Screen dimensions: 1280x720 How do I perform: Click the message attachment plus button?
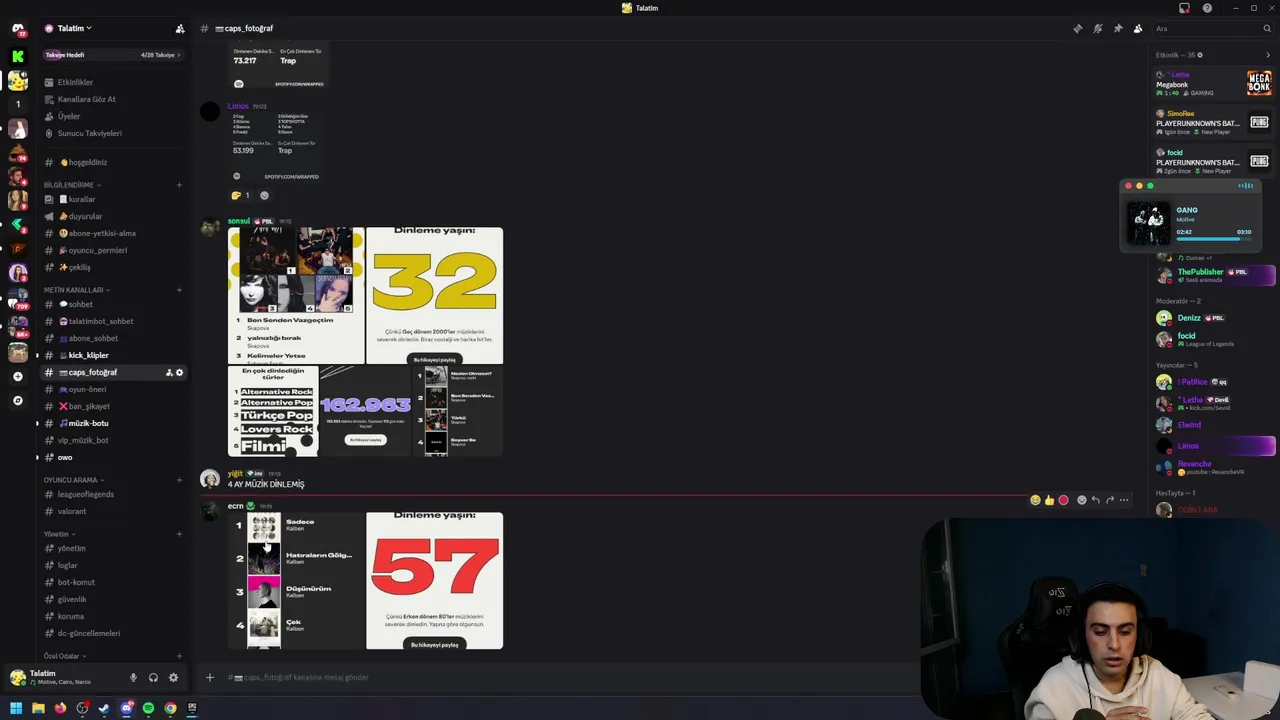210,677
